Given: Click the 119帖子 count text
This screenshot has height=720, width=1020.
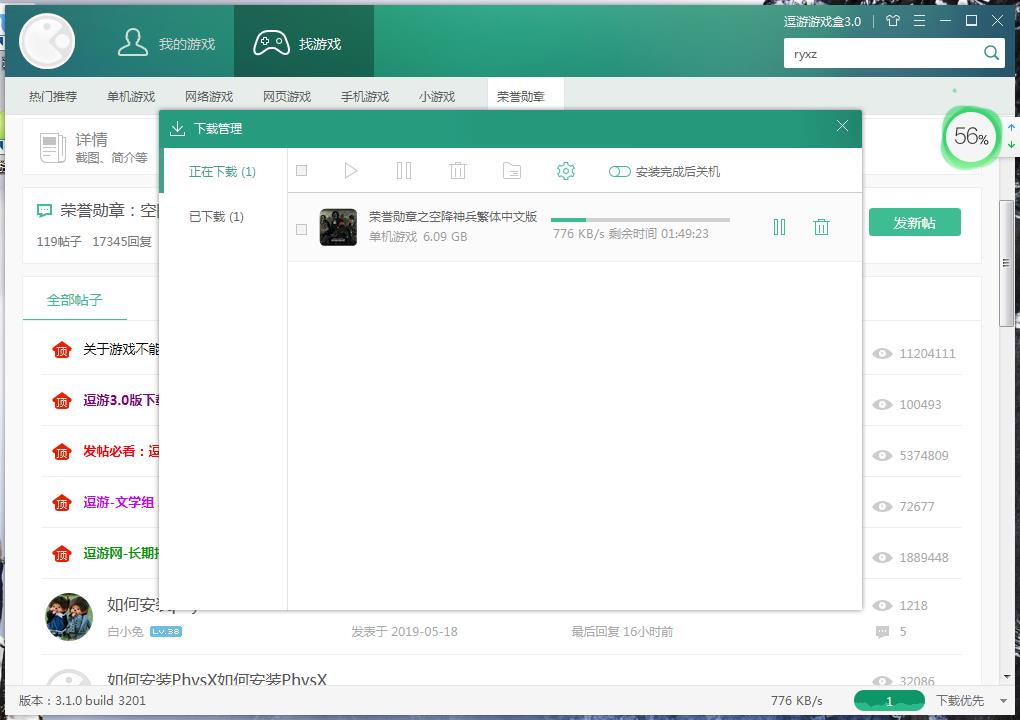Looking at the screenshot, I should pos(59,241).
